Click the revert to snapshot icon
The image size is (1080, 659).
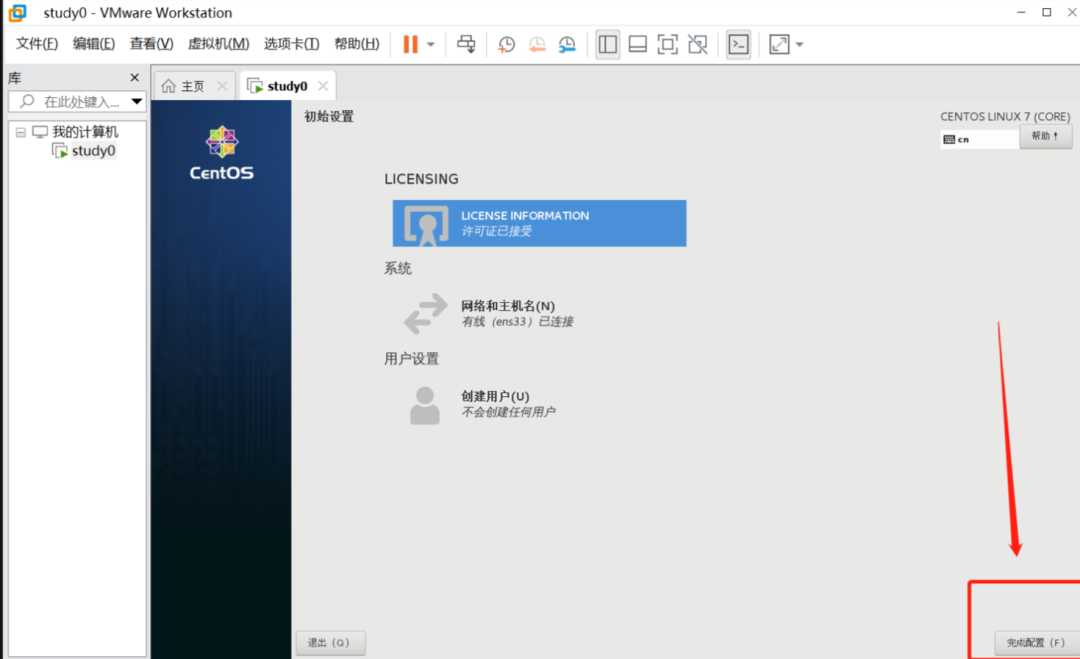click(537, 45)
